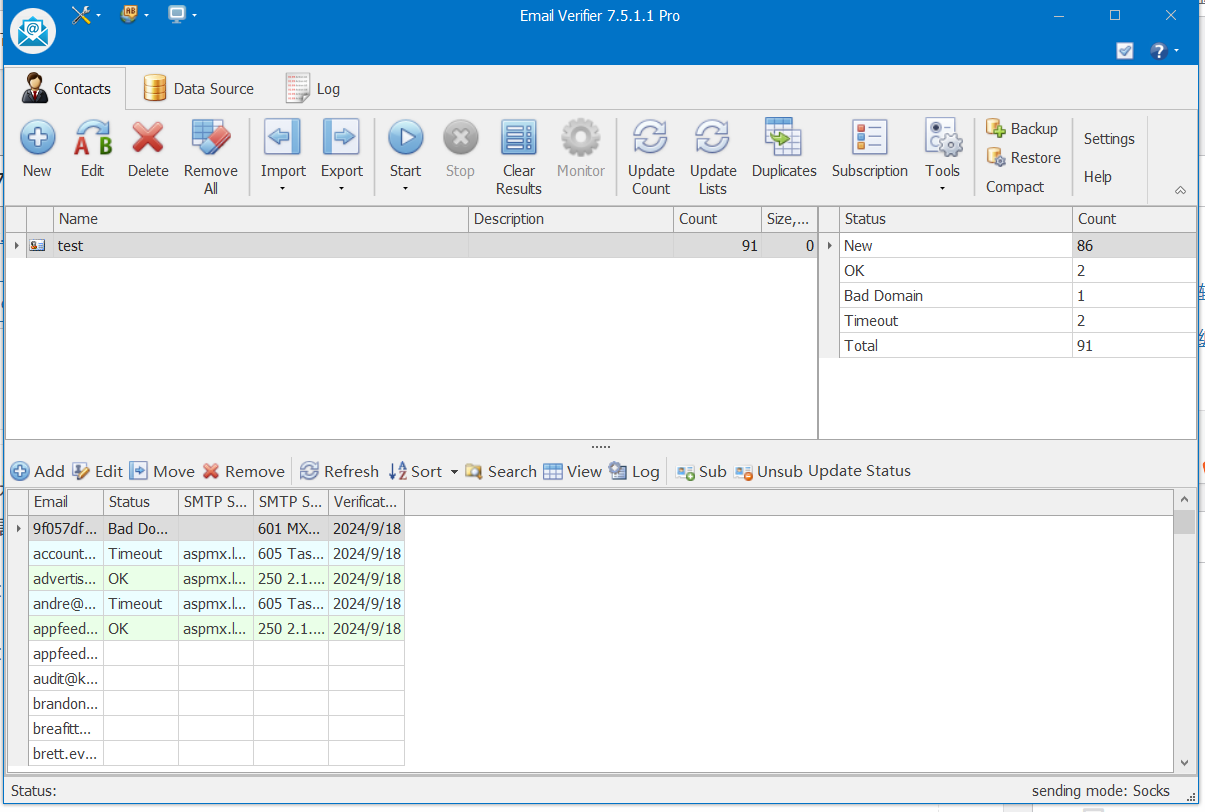Screen dimensions: 1205x812
Task: Select the Total status row
Action: click(x=1007, y=345)
